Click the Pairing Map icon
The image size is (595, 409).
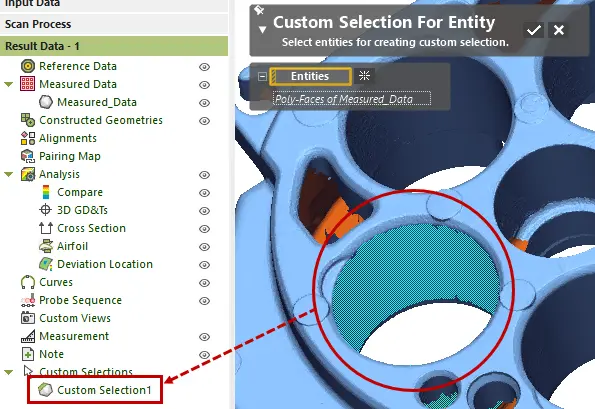pyautogui.click(x=28, y=156)
